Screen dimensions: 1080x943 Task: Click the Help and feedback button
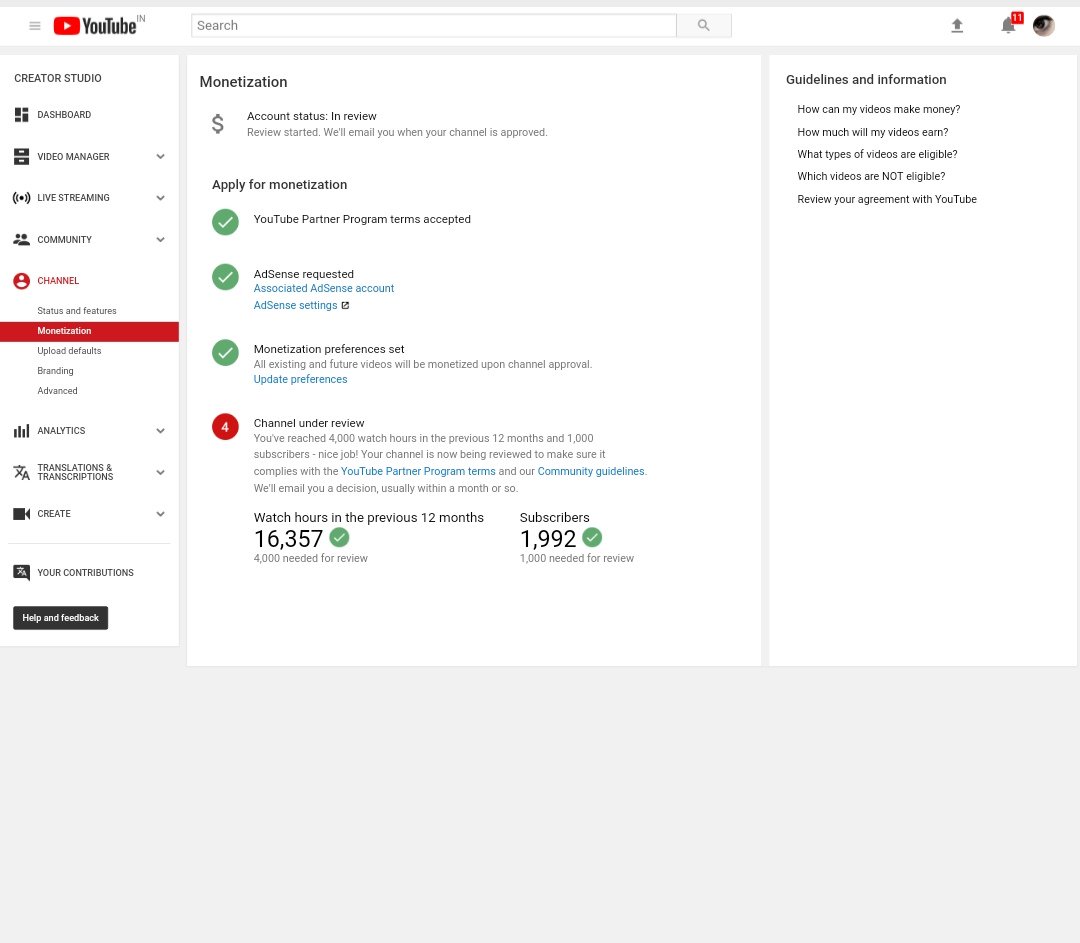tap(61, 618)
